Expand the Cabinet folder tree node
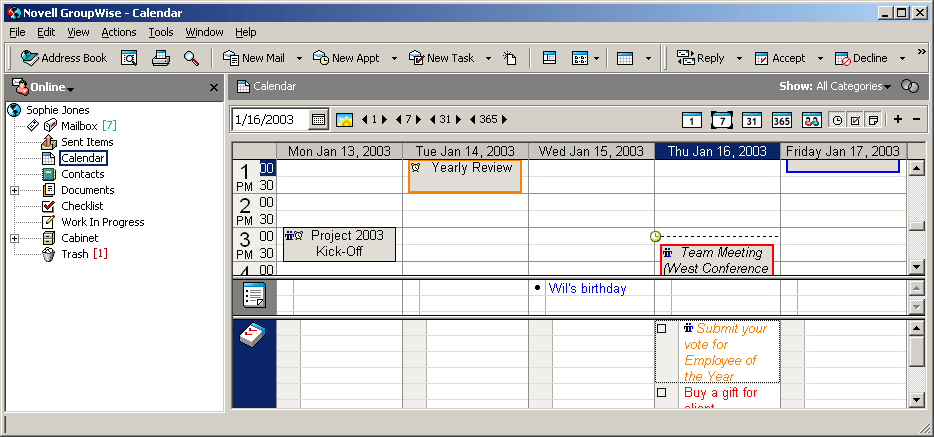Viewport: 934px width, 437px height. [x=14, y=238]
